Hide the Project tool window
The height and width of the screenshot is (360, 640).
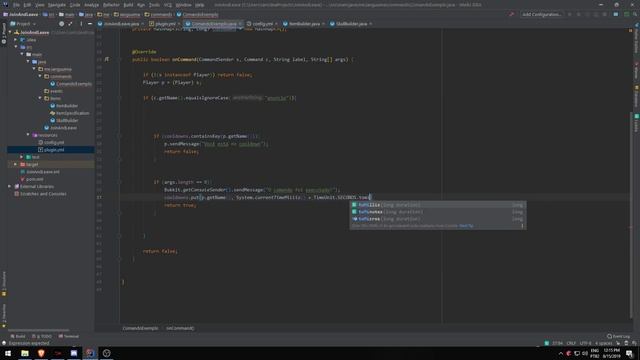pos(90,24)
